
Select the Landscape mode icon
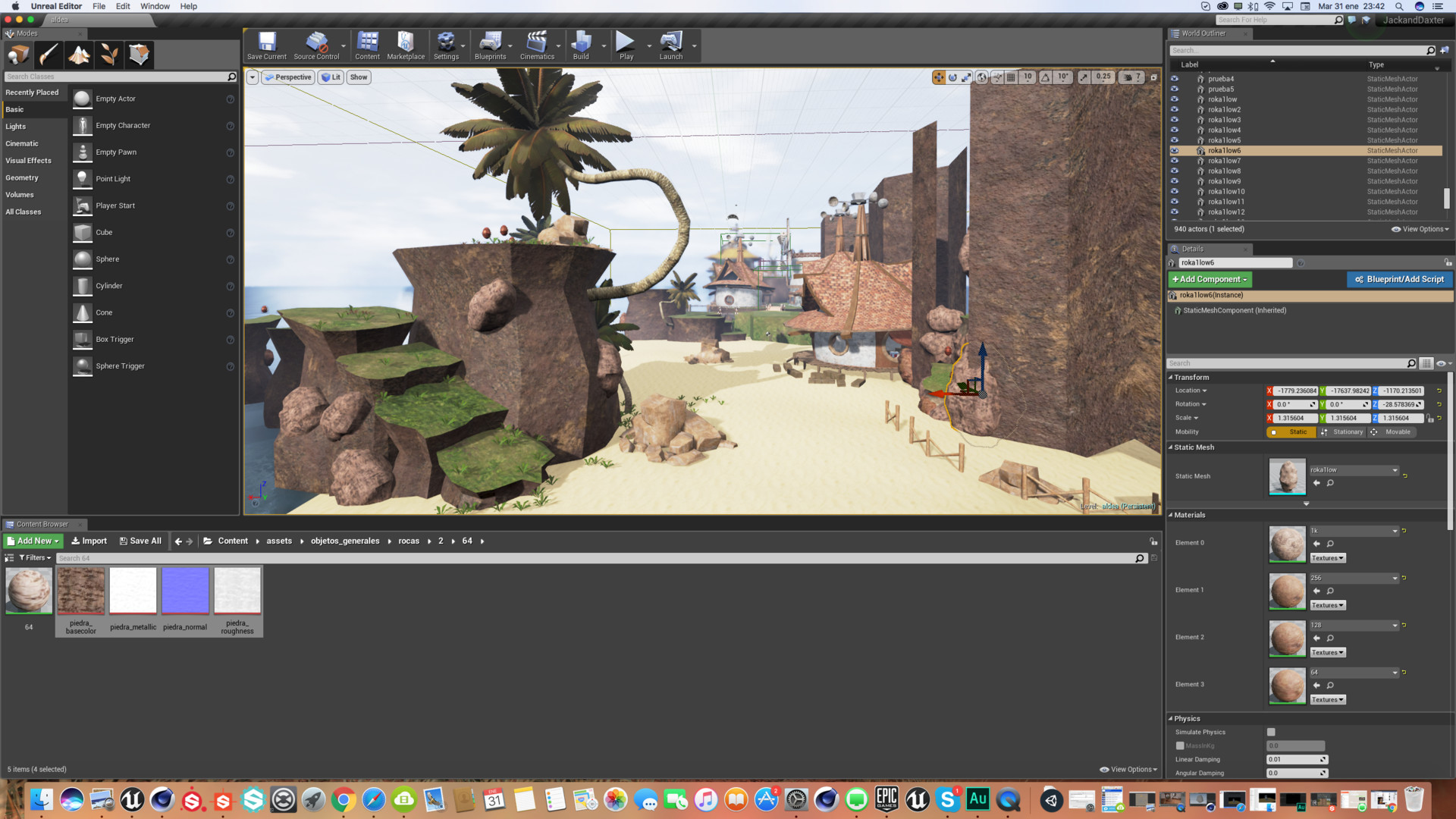click(x=79, y=55)
